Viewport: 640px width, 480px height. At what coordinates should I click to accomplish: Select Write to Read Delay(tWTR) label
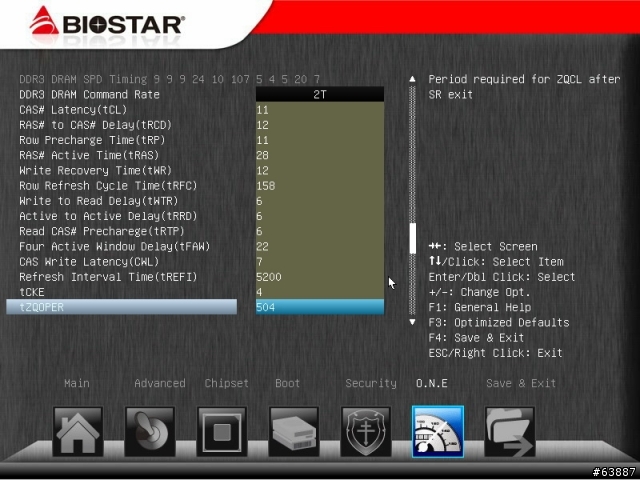[x=99, y=201]
